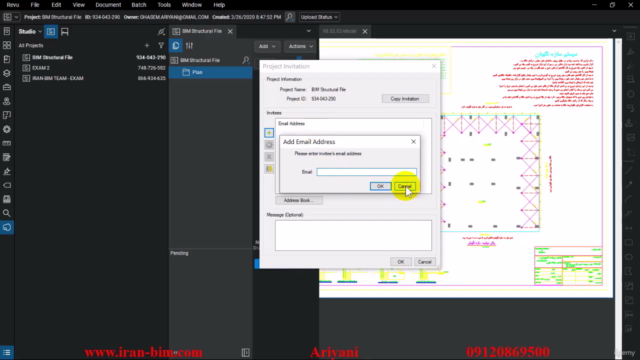Select the Line tool in right toolbar
The image size is (640, 360).
[629, 171]
